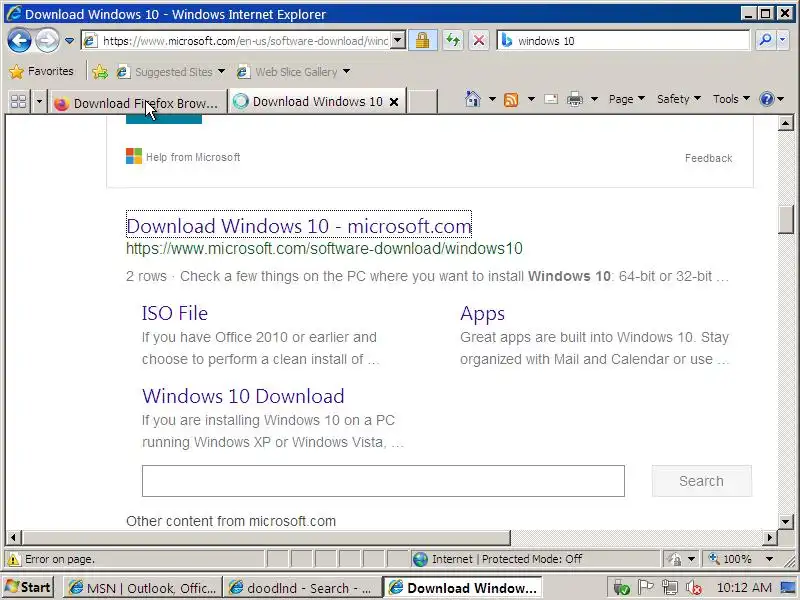Switch to Download Firefox Browser tab
This screenshot has height=600, width=800.
pyautogui.click(x=138, y=103)
